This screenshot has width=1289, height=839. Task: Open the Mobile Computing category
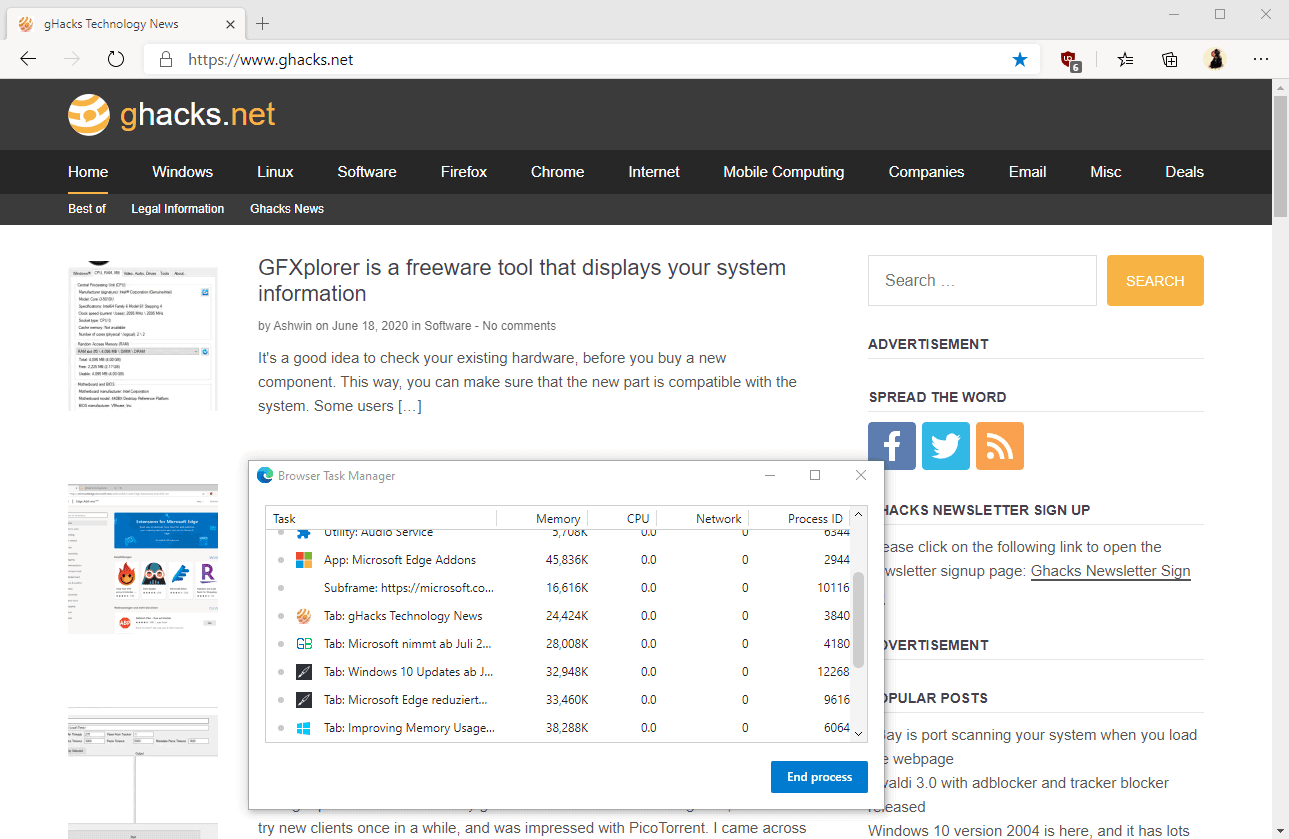click(x=784, y=172)
